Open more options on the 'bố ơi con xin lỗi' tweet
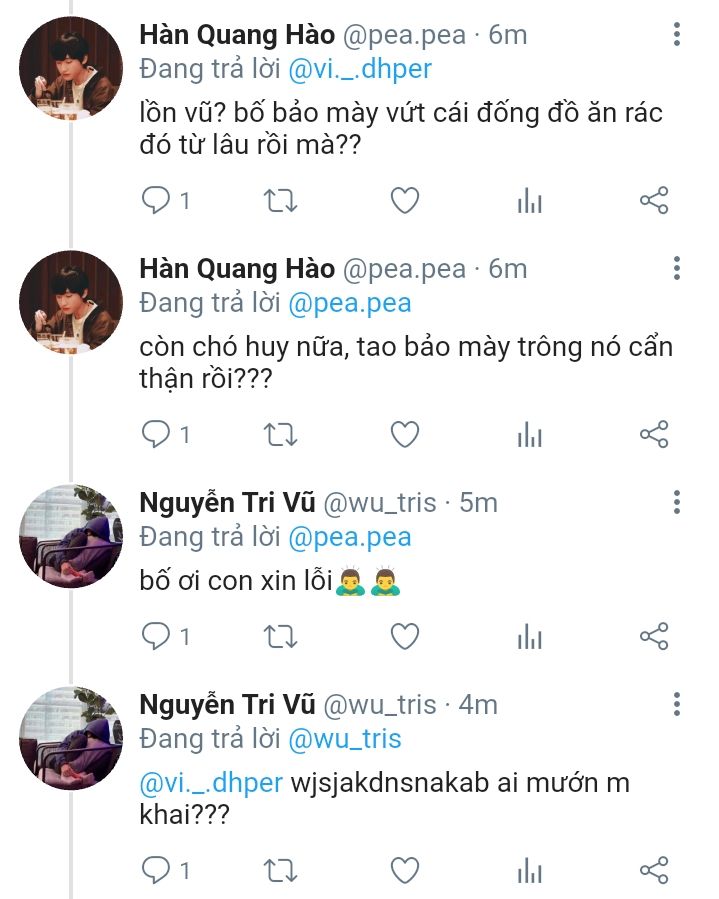The image size is (719, 899). pyautogui.click(x=677, y=502)
